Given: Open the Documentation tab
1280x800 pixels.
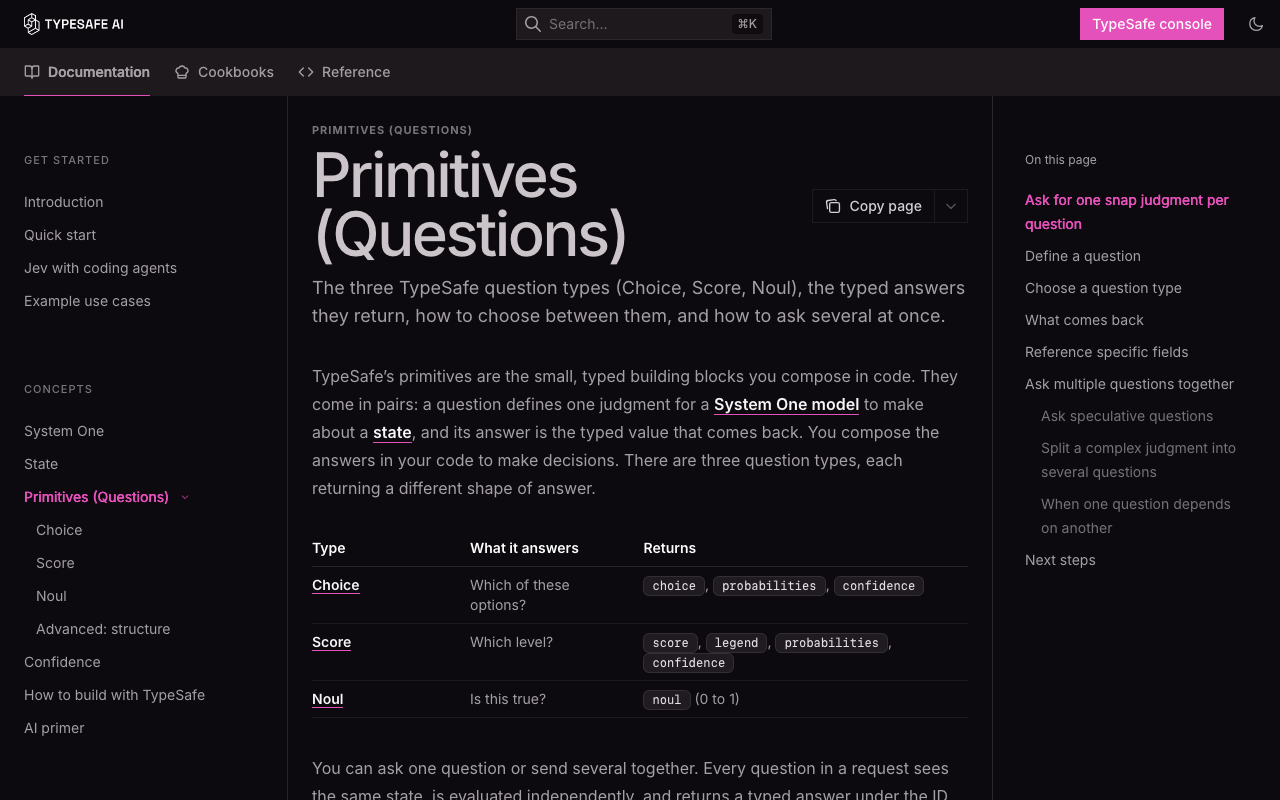Looking at the screenshot, I should (87, 72).
